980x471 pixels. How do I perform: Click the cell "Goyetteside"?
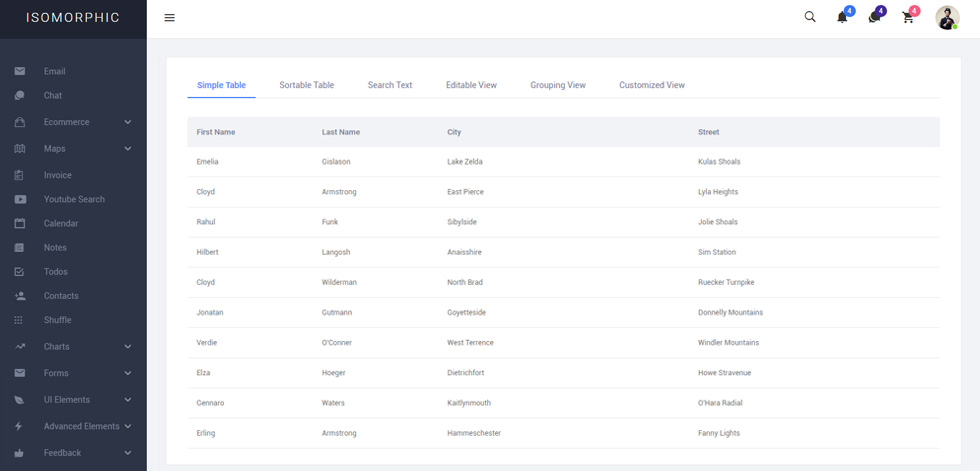[467, 312]
